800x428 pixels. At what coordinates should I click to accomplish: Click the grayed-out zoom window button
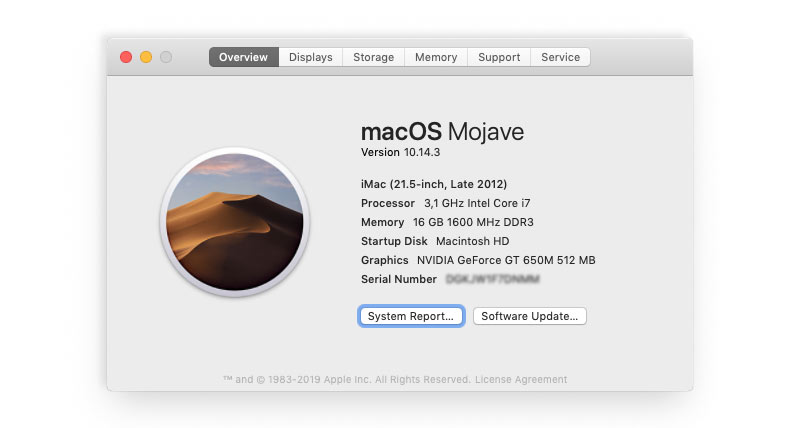tap(166, 57)
